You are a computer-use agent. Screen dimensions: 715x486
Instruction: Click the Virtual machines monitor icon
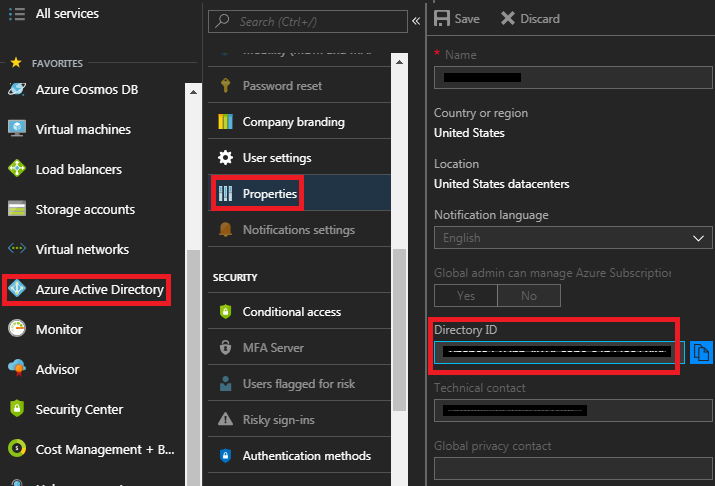pos(17,129)
